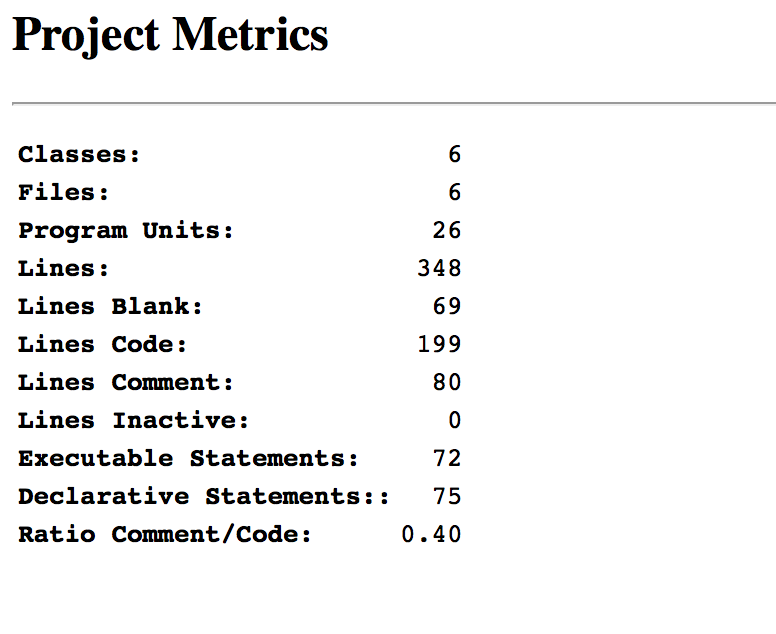Click the Lines Blank label
Image resolution: width=776 pixels, height=634 pixels.
110,307
